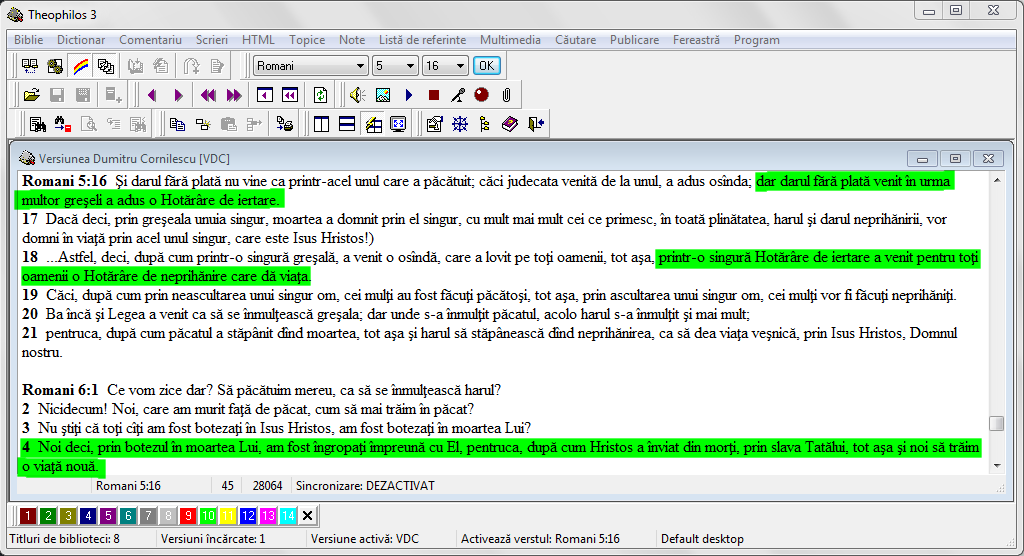Click 'Versiune activă: VDC' status entry
Screen dimensions: 1024x556
(x=364, y=539)
